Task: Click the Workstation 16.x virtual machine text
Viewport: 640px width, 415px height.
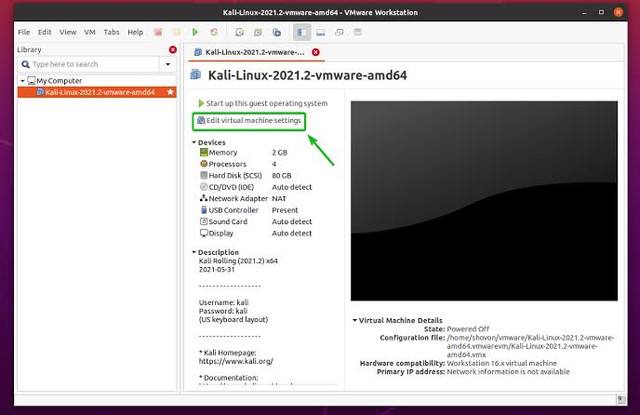Action: 502,363
